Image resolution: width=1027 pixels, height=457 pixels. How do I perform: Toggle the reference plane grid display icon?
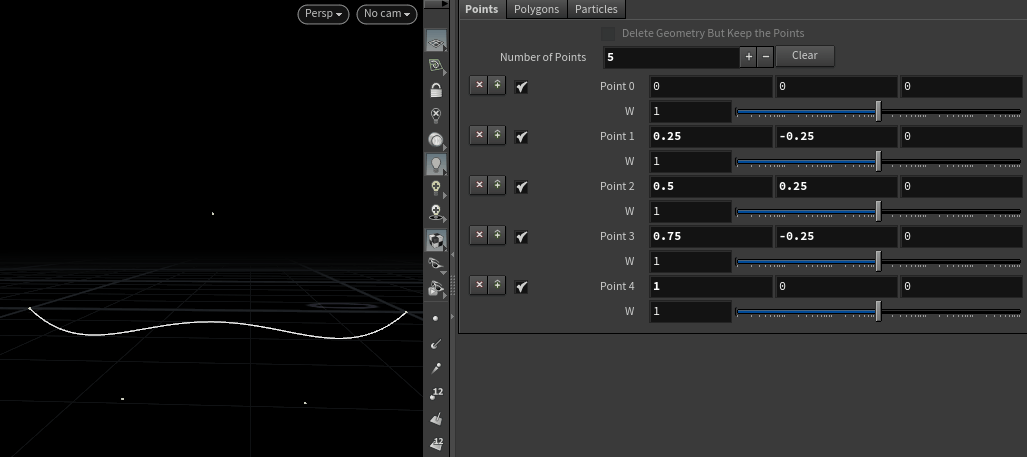point(436,41)
